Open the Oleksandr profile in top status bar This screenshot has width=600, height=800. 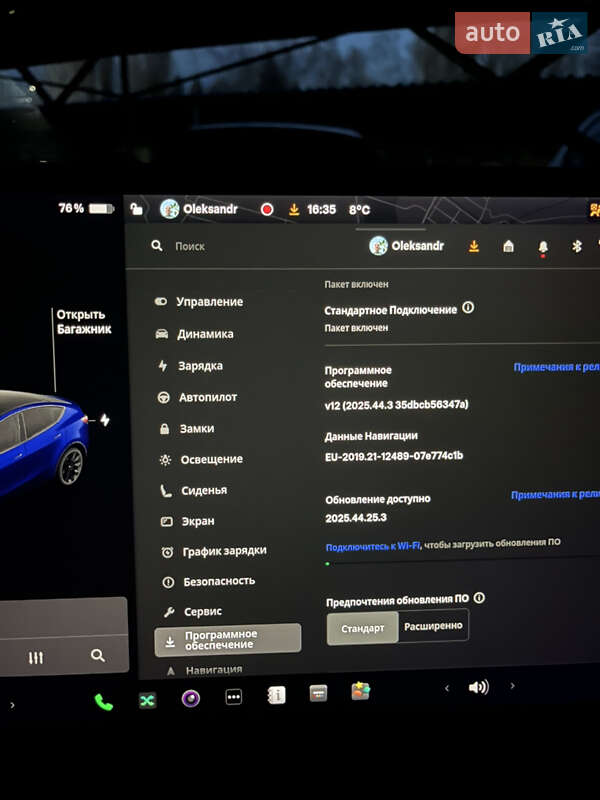(199, 209)
